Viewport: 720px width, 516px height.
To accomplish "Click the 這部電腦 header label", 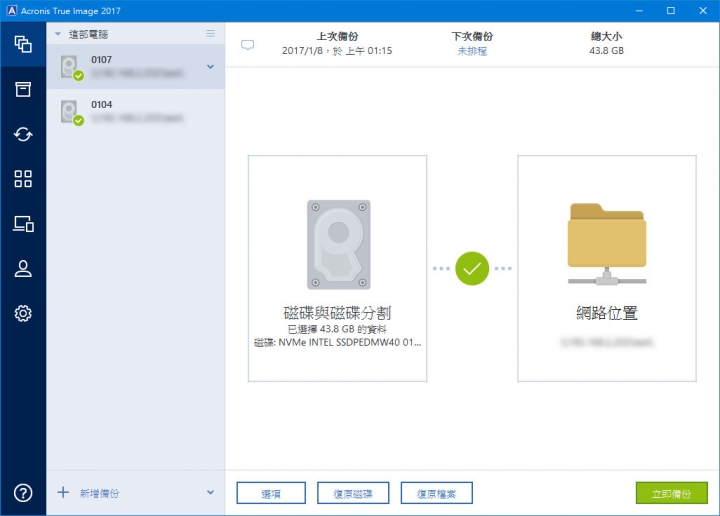I will coord(89,34).
